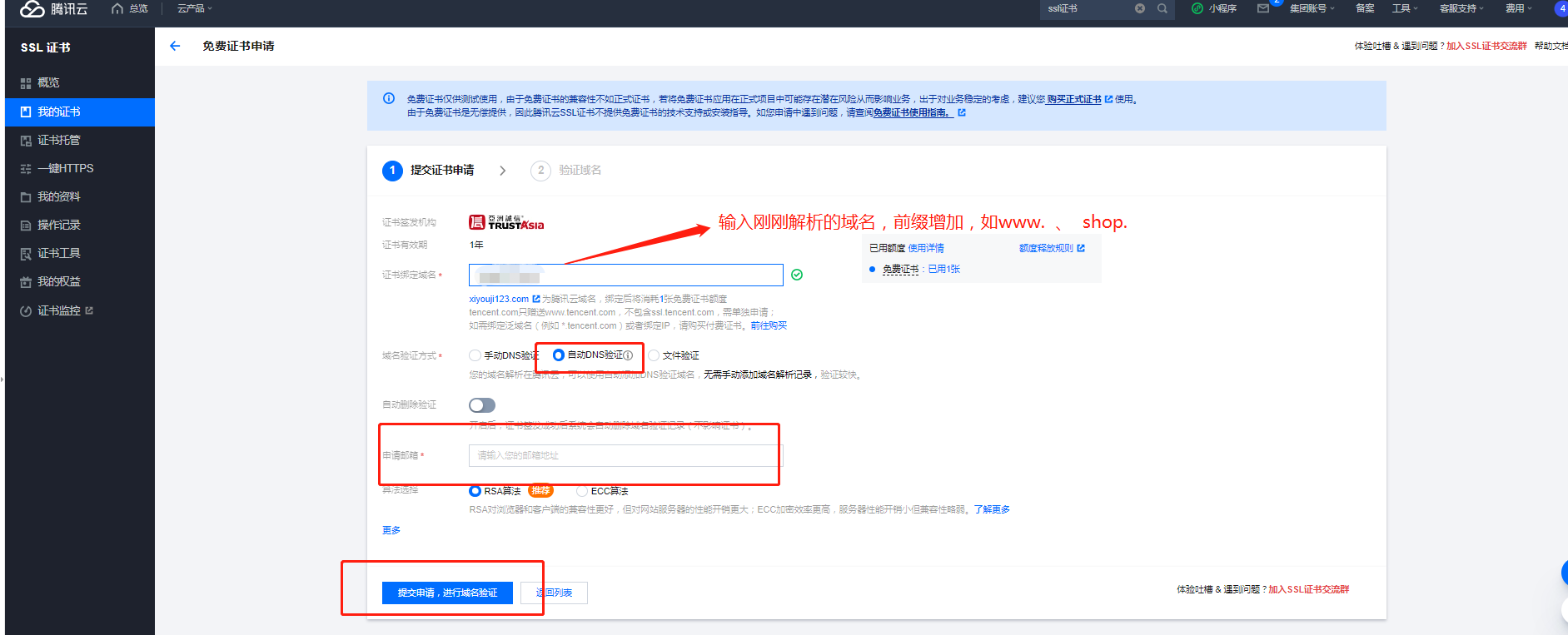
Task: Open 证书托管 in the sidebar
Action: coord(58,140)
